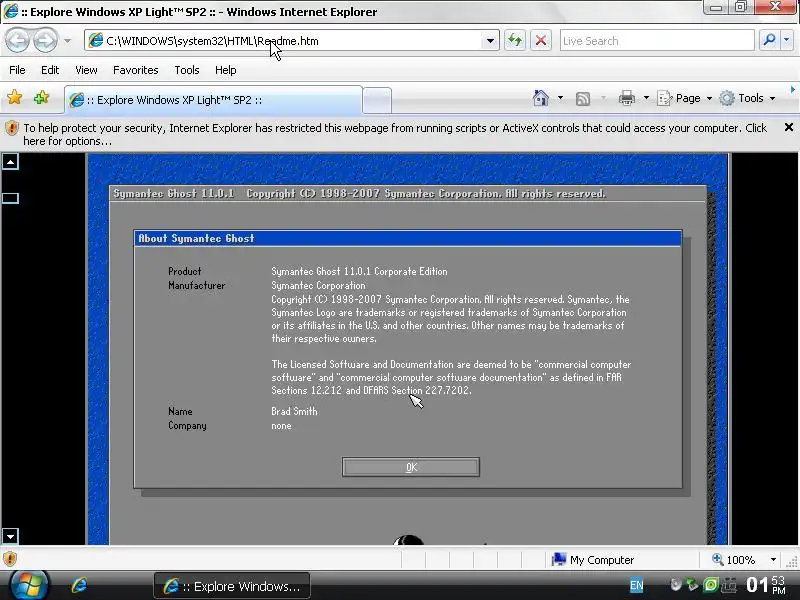
Task: Click the About Symantec Ghost title bar
Action: click(408, 238)
